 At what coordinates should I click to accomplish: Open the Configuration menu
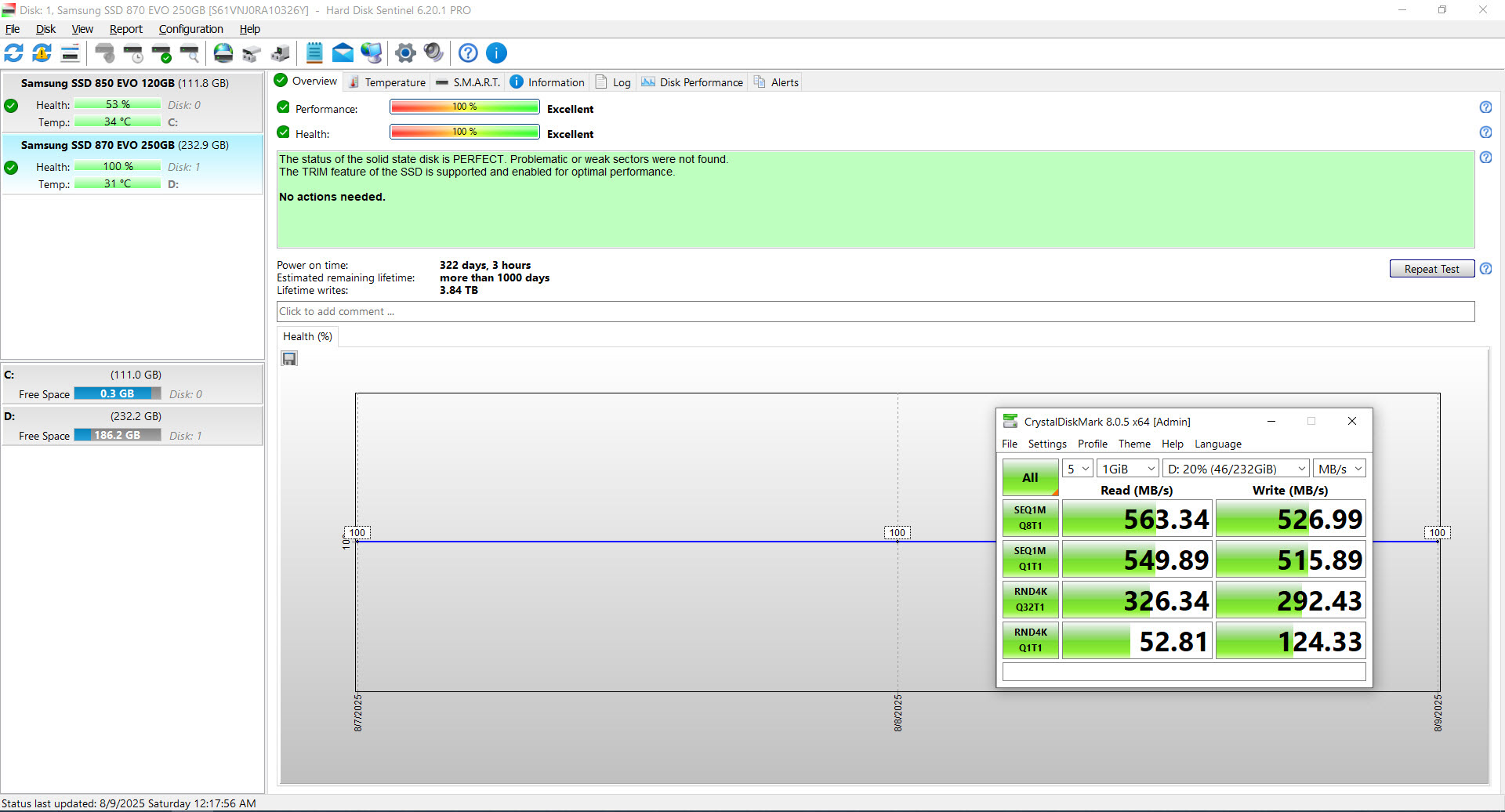tap(190, 29)
